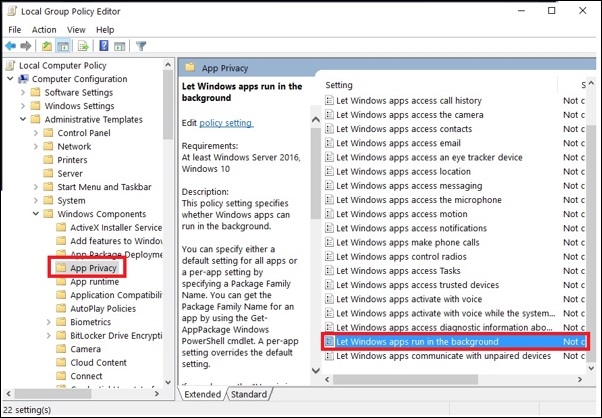Click the policy icon beside 'control radios'
602x418 pixels.
click(x=329, y=256)
